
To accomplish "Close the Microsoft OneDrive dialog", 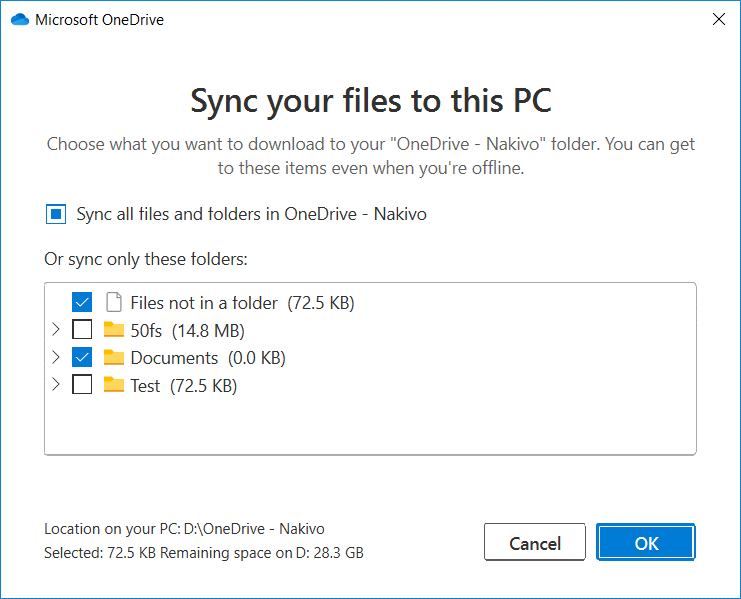I will (718, 19).
